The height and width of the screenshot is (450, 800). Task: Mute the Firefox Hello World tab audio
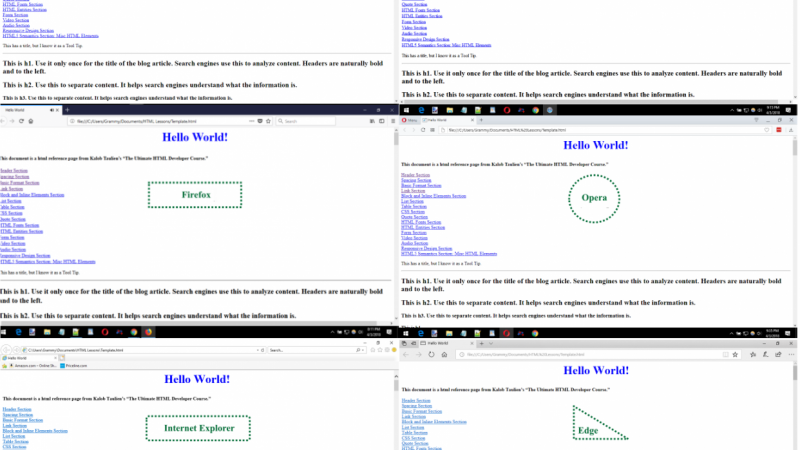[52, 110]
